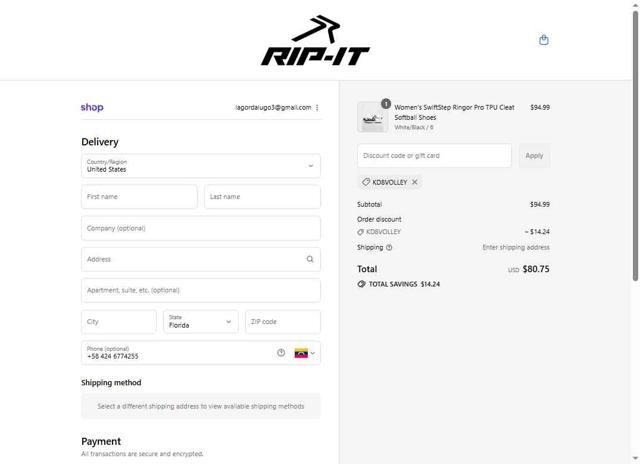Image resolution: width=640 pixels, height=464 pixels.
Task: Open the State dropdown showing Florida
Action: point(201,322)
